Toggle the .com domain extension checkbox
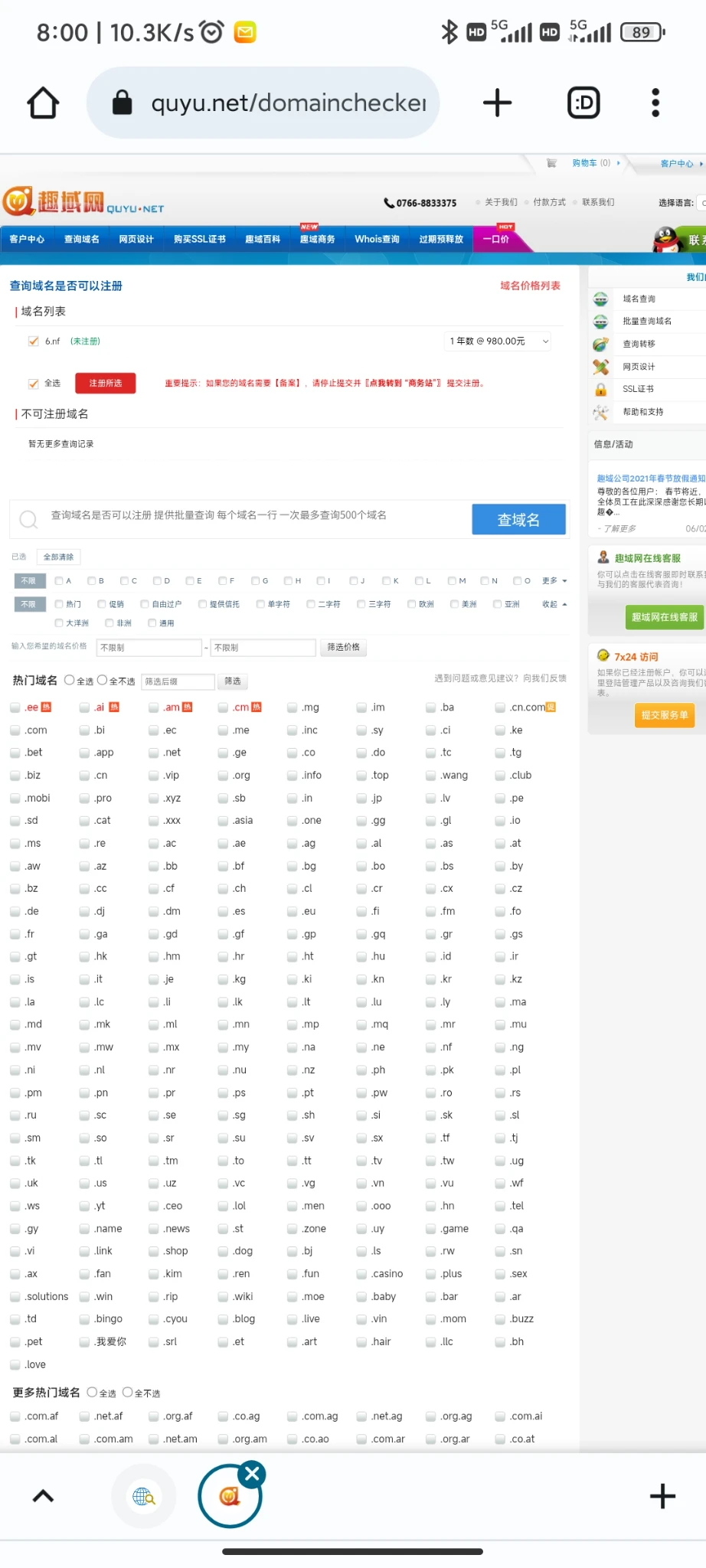706x1568 pixels. (15, 730)
